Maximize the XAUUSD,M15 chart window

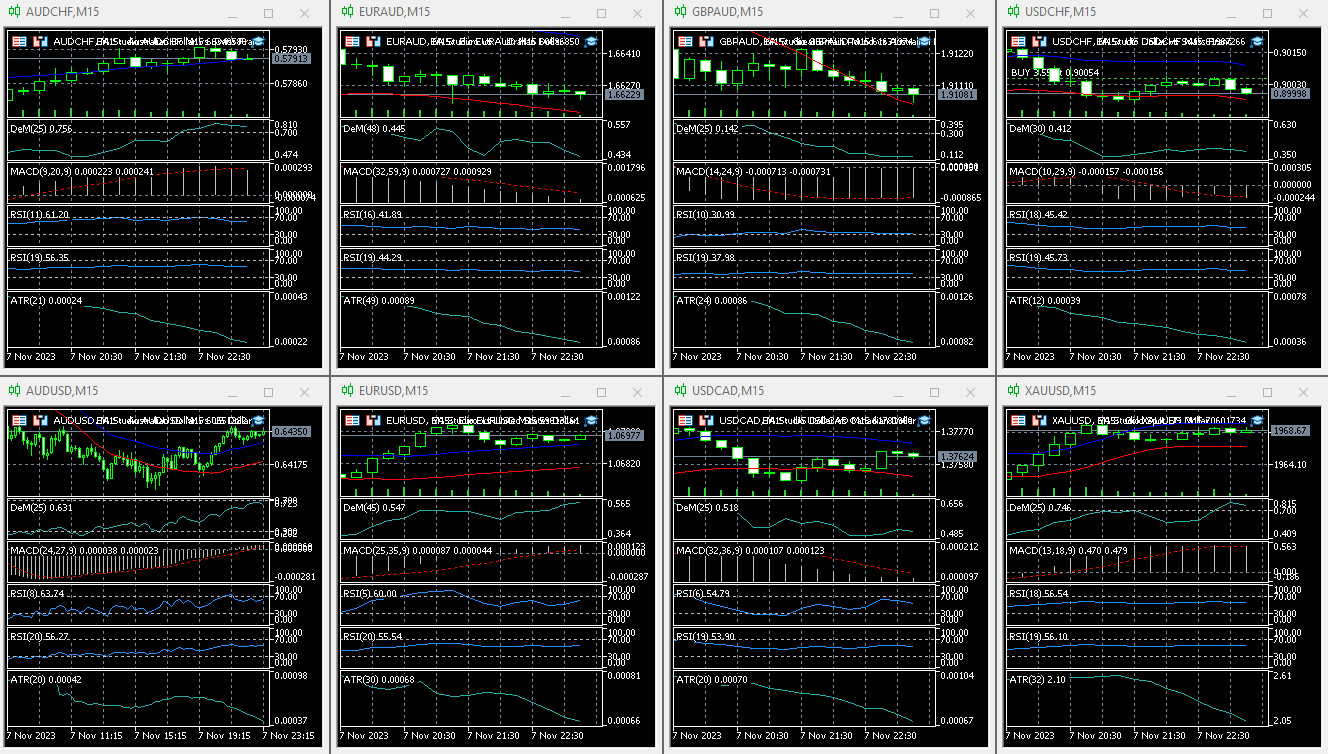tap(1266, 391)
